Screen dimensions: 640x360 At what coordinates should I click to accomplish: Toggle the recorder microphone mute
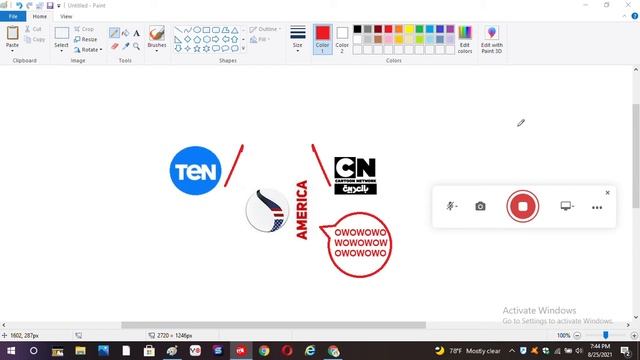pyautogui.click(x=451, y=206)
